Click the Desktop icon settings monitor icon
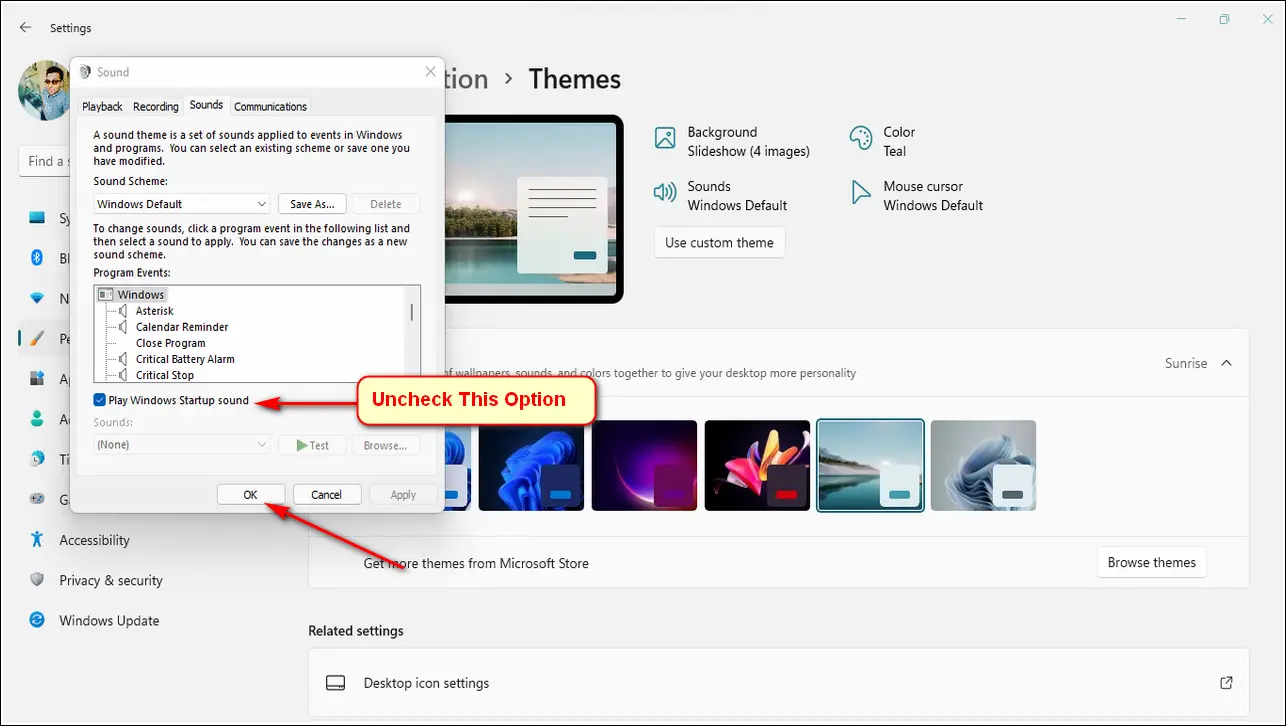1286x726 pixels. (x=336, y=683)
